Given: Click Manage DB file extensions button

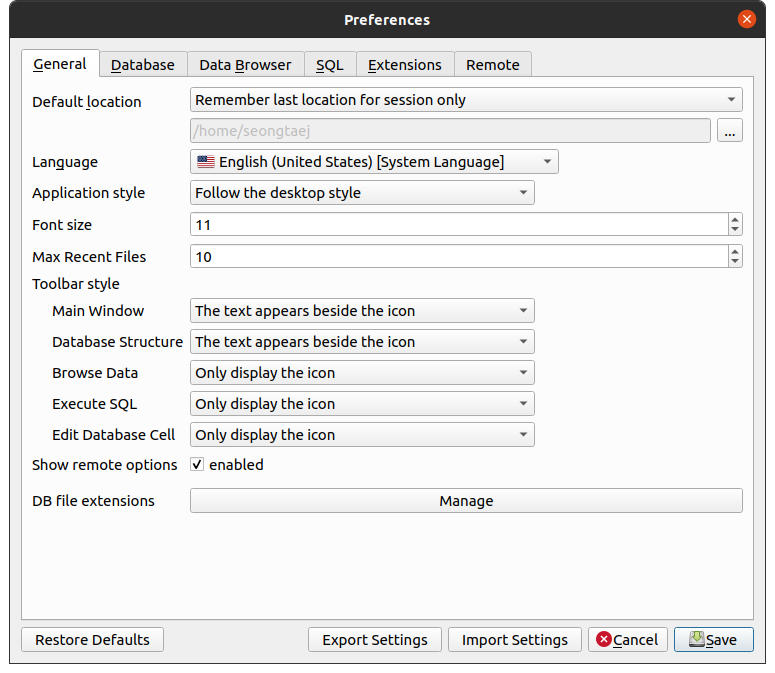Looking at the screenshot, I should click(x=466, y=501).
